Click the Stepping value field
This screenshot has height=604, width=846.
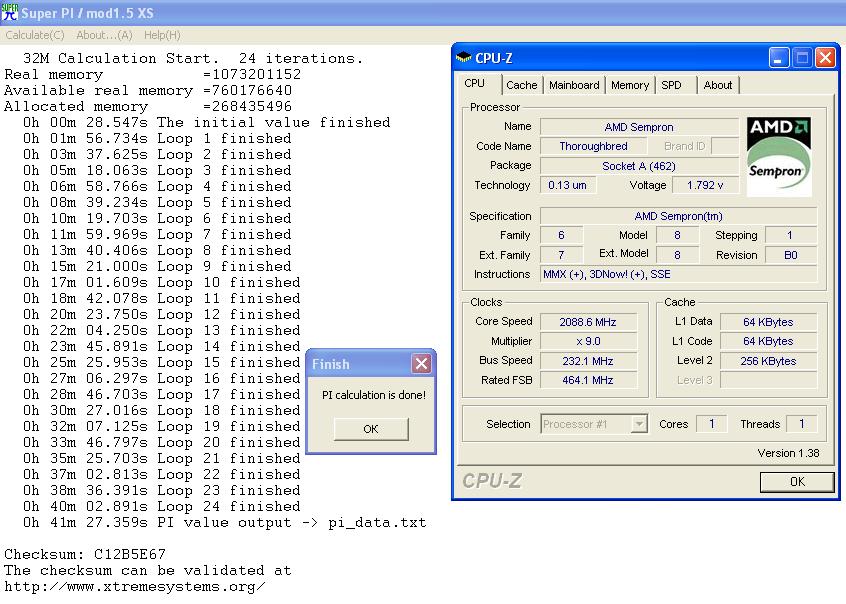coord(791,235)
